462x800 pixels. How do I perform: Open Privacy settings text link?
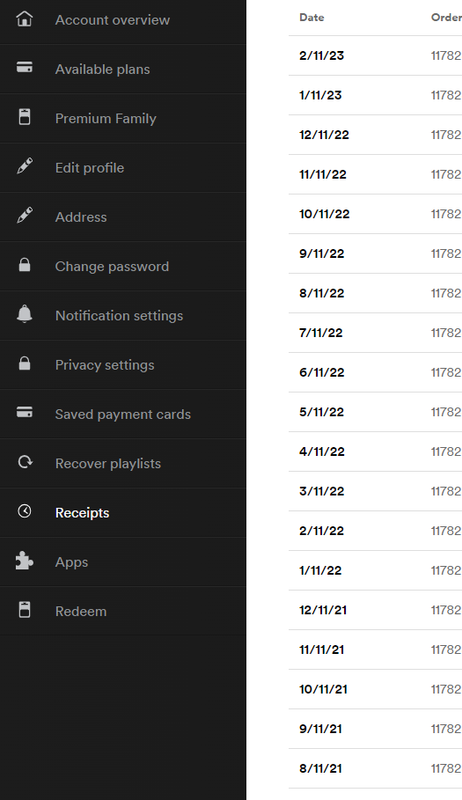click(105, 365)
